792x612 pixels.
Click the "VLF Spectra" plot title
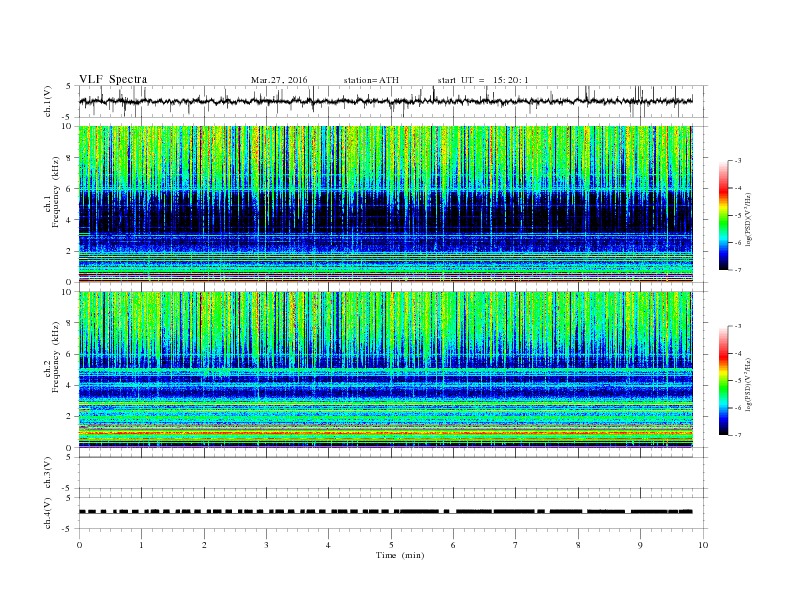(x=113, y=79)
